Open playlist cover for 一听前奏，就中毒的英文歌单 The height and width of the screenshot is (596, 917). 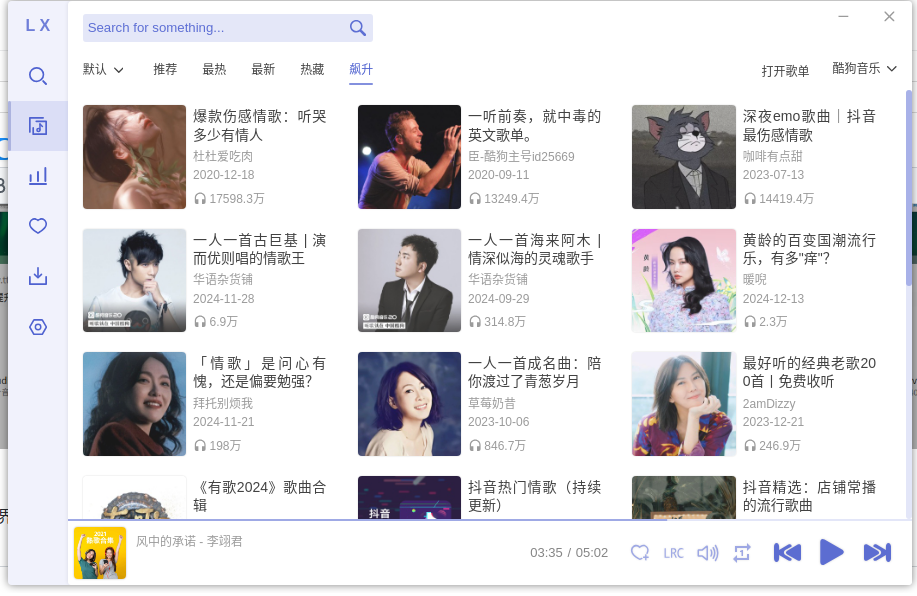click(x=409, y=157)
